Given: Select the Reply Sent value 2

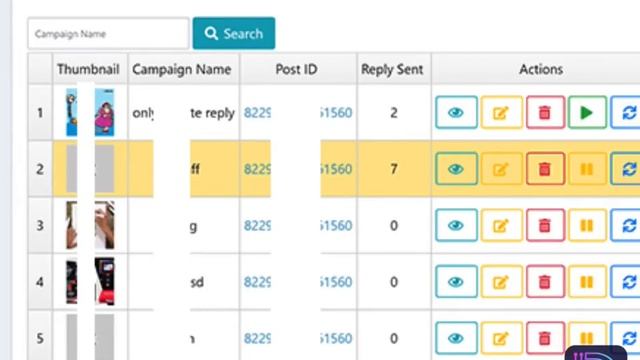Looking at the screenshot, I should [x=393, y=113].
